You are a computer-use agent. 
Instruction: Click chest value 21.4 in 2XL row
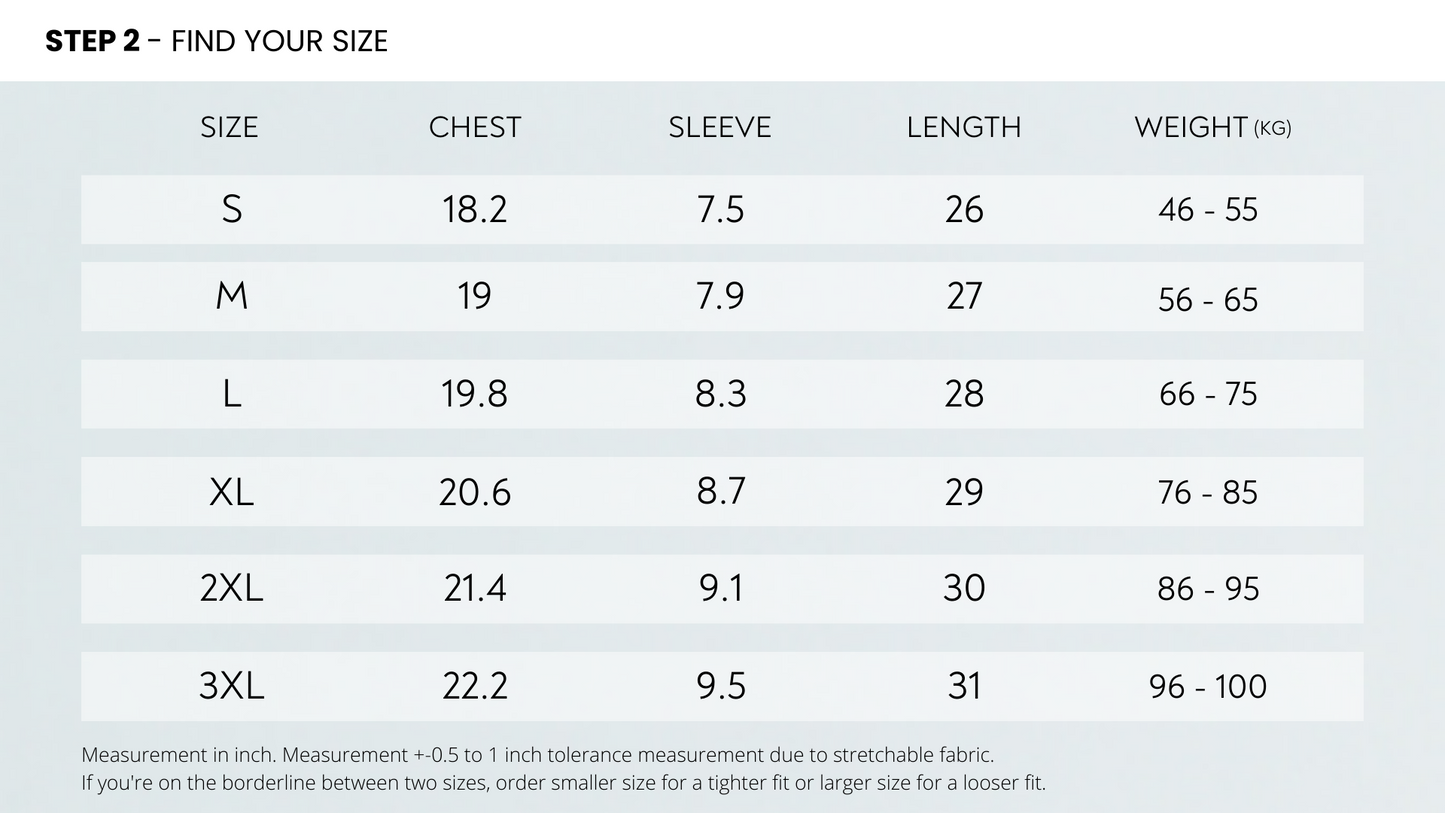tap(475, 588)
